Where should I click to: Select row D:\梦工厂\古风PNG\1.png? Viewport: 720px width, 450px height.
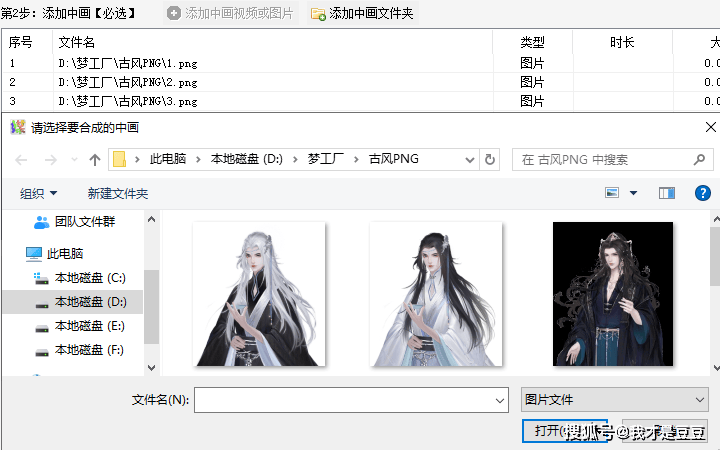(361, 63)
